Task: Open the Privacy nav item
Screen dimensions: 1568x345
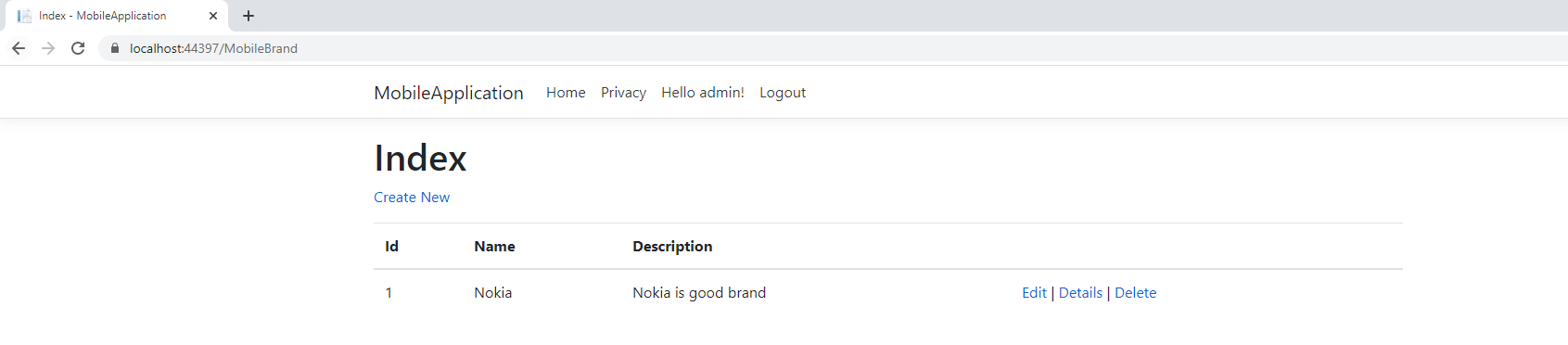Action: click(623, 93)
